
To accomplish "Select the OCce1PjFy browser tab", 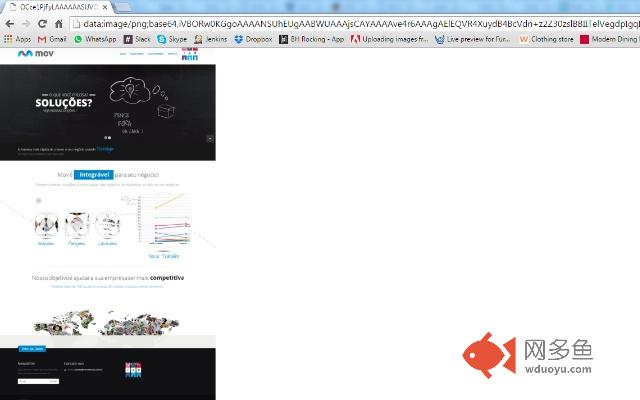I will 58,7.
